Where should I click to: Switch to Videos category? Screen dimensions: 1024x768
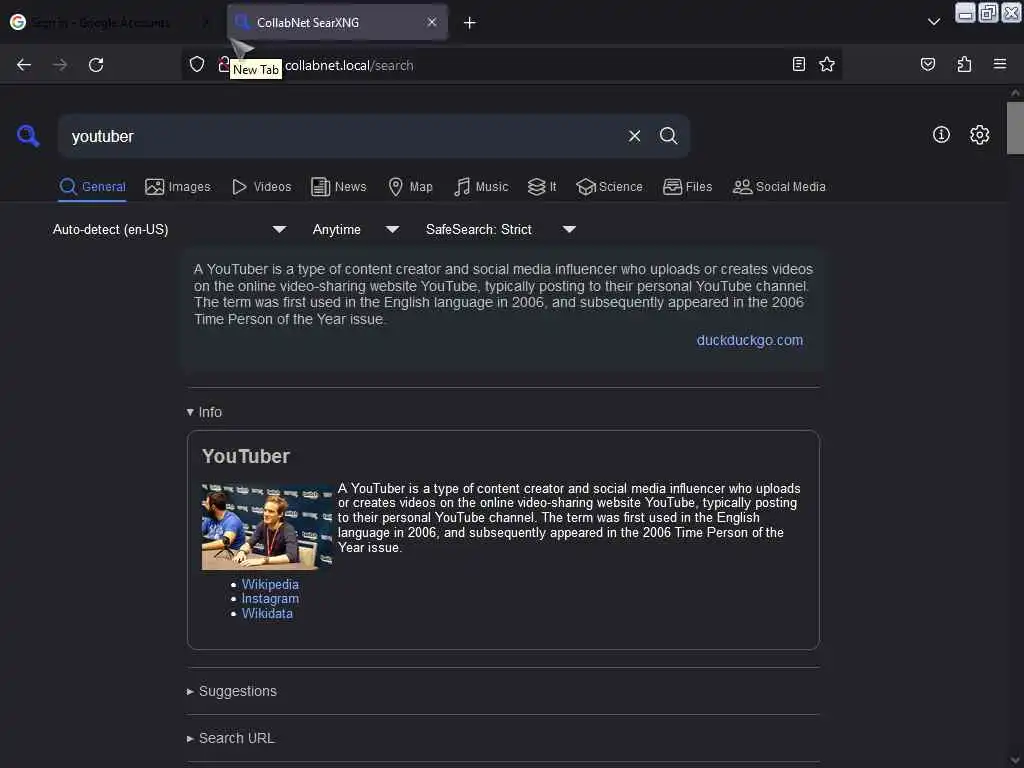pyautogui.click(x=261, y=187)
